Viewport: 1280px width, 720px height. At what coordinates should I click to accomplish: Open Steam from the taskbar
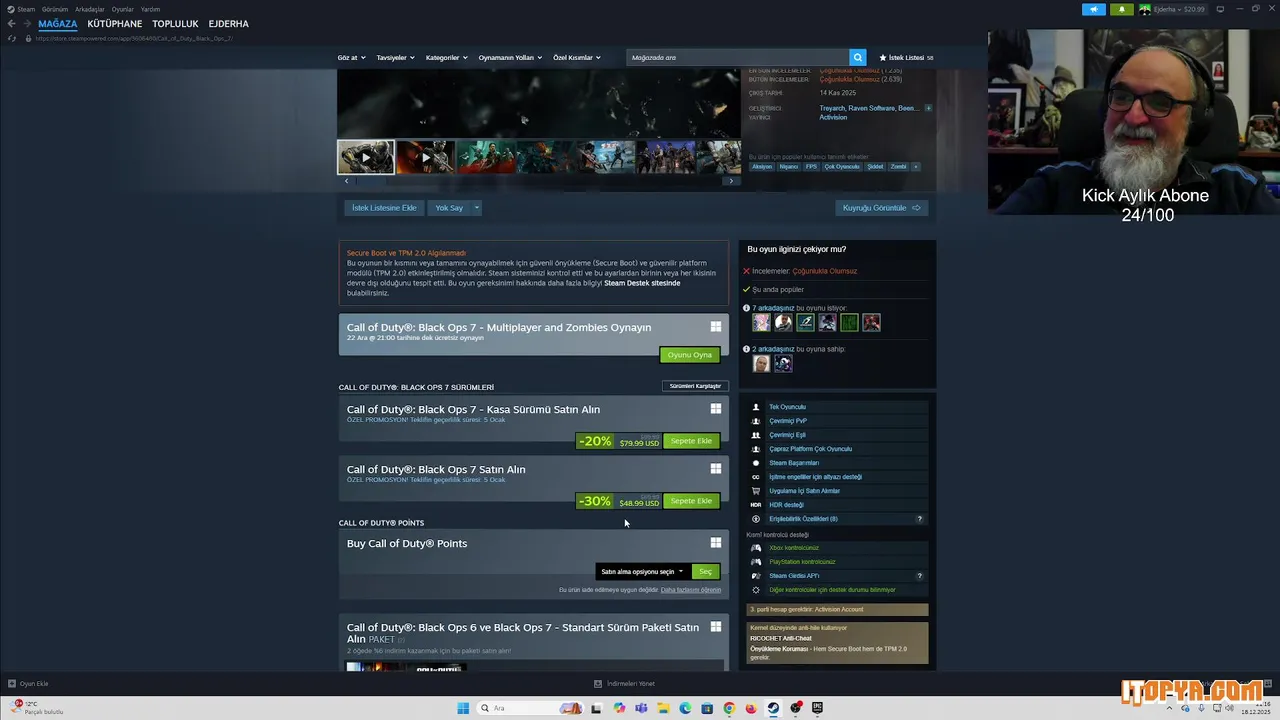(773, 708)
